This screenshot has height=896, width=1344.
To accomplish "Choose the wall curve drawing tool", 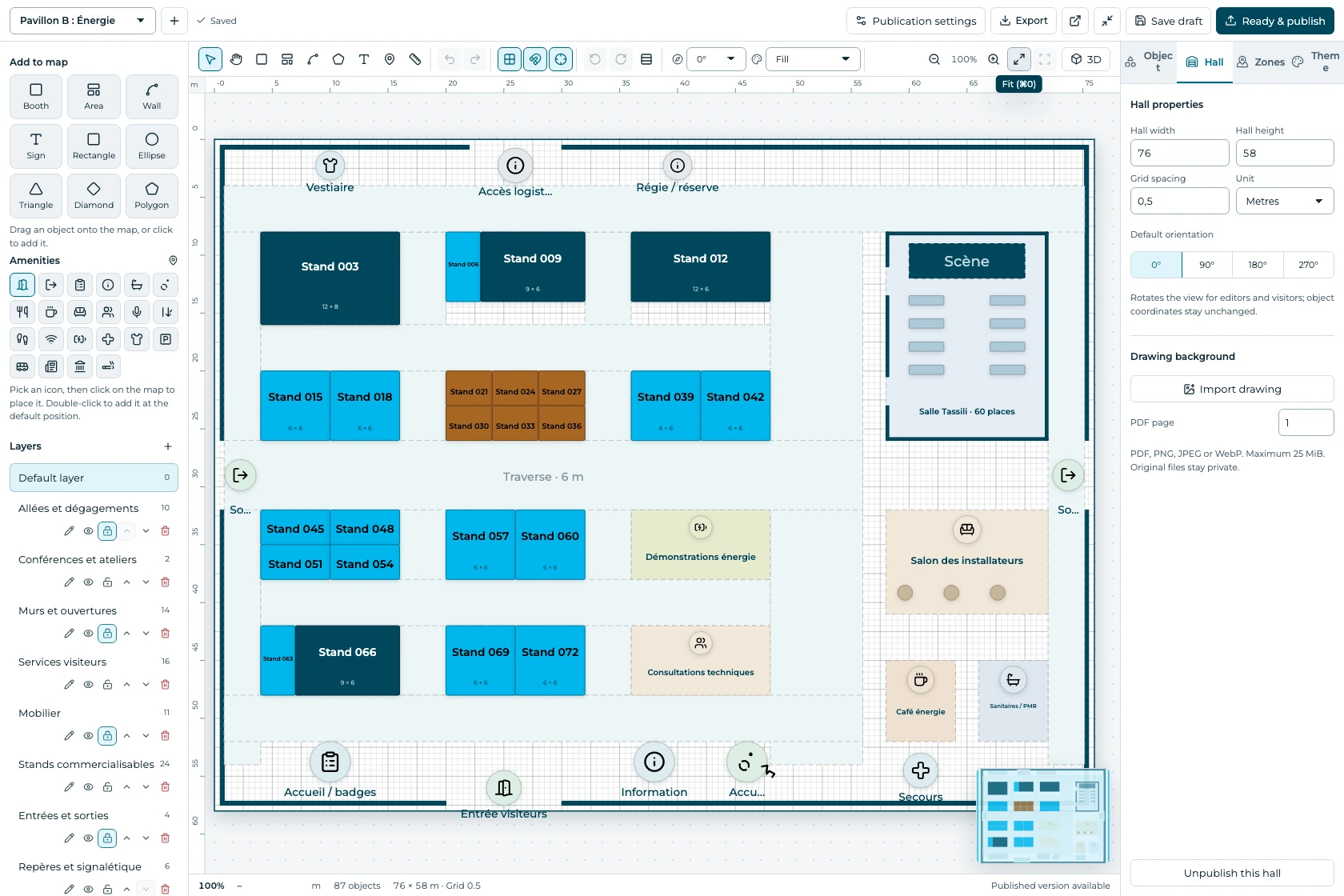I will (313, 59).
